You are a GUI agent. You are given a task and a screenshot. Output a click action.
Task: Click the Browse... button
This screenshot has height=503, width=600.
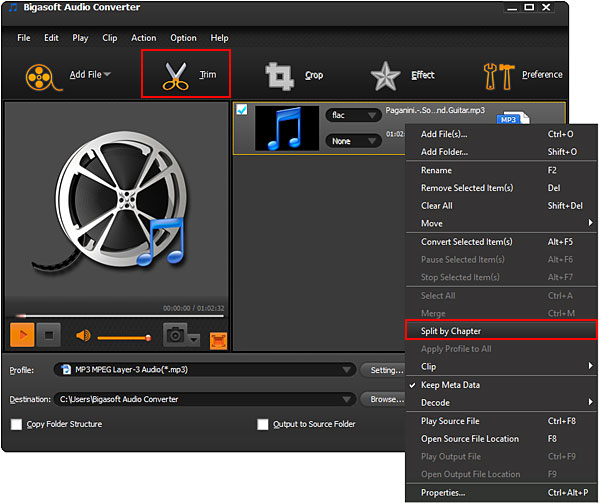click(x=383, y=399)
